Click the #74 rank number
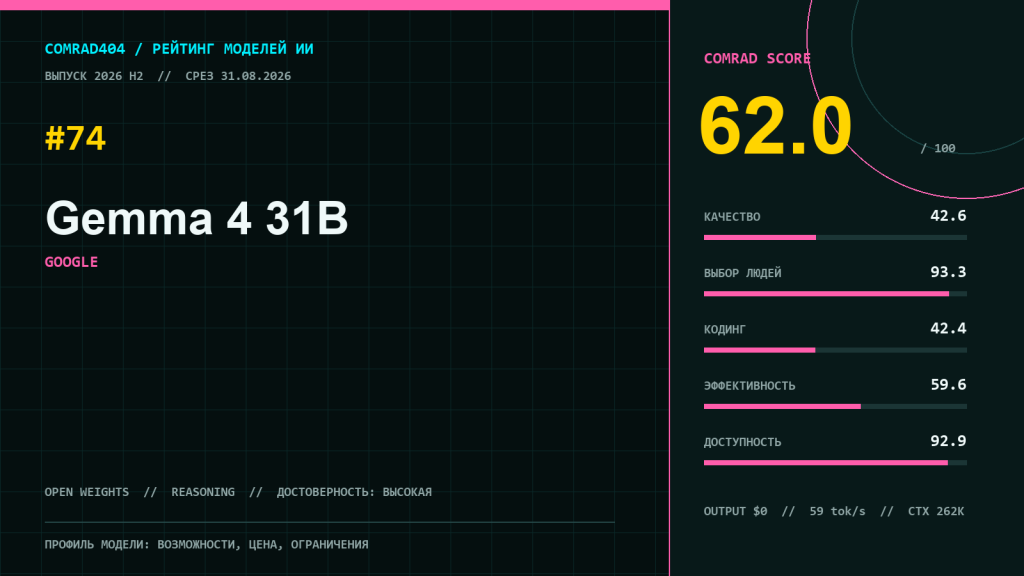1024x576 pixels. [x=75, y=138]
